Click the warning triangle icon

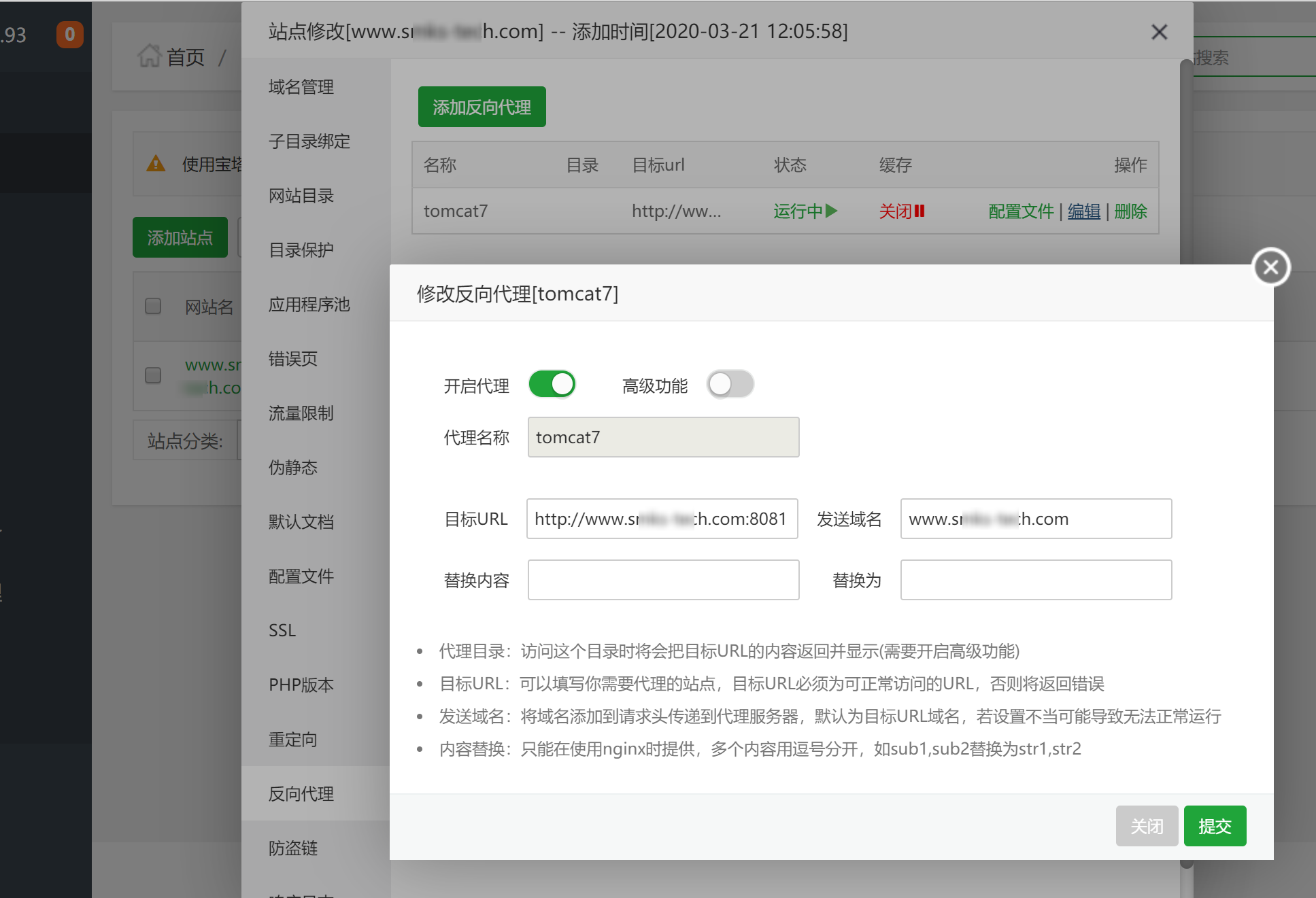pyautogui.click(x=156, y=164)
